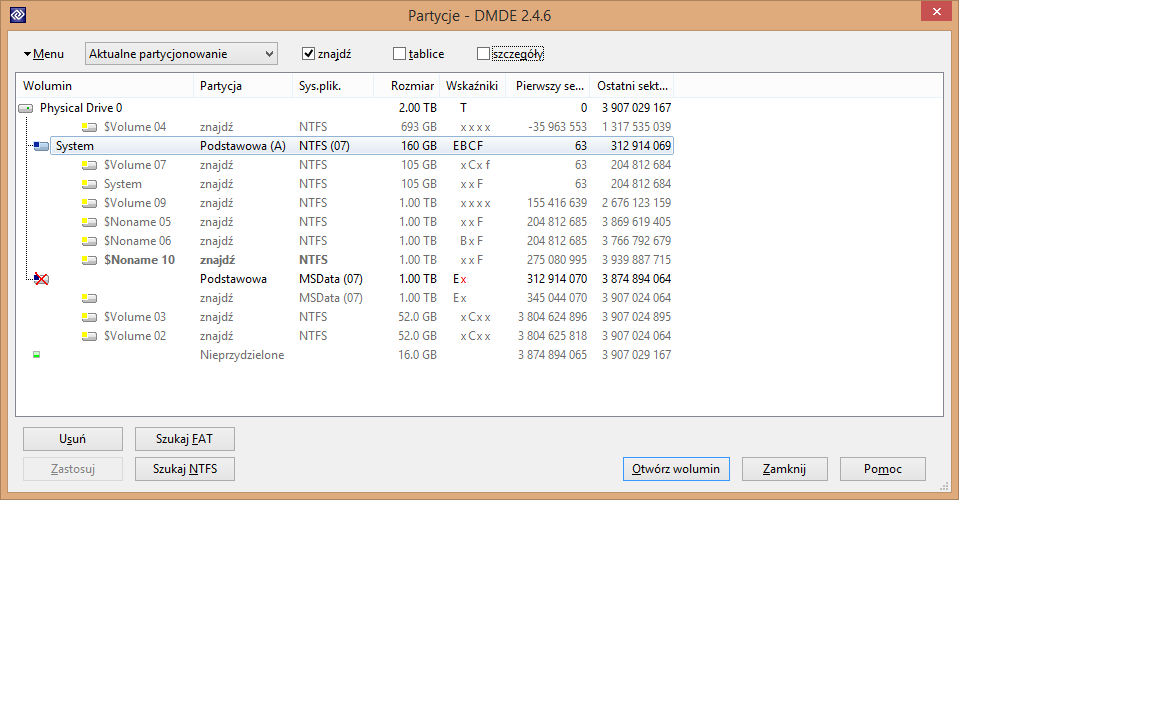This screenshot has height=720, width=1152.
Task: Open the Menu dropdown
Action: pyautogui.click(x=44, y=54)
